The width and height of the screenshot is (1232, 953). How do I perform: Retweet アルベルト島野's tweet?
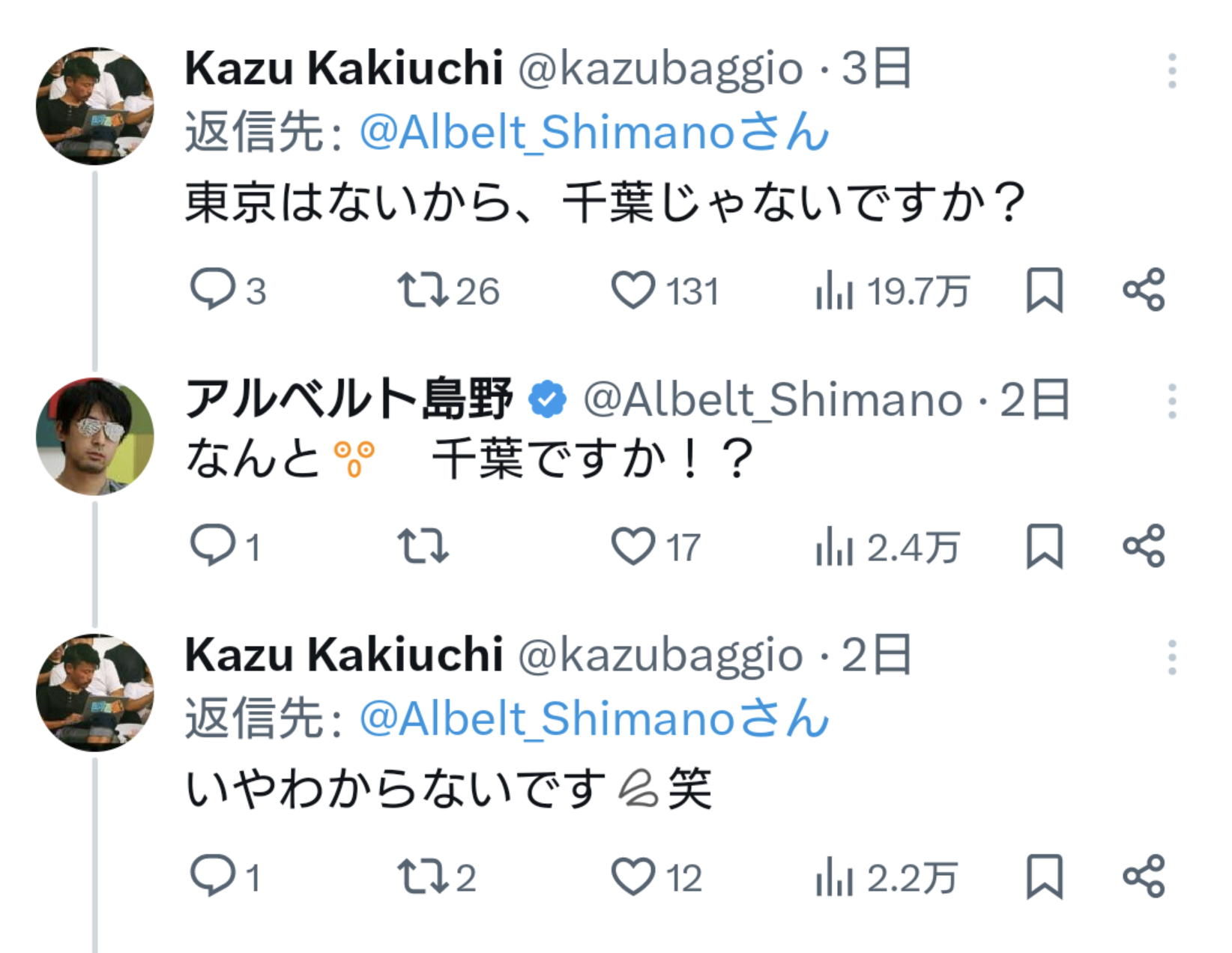click(x=423, y=545)
